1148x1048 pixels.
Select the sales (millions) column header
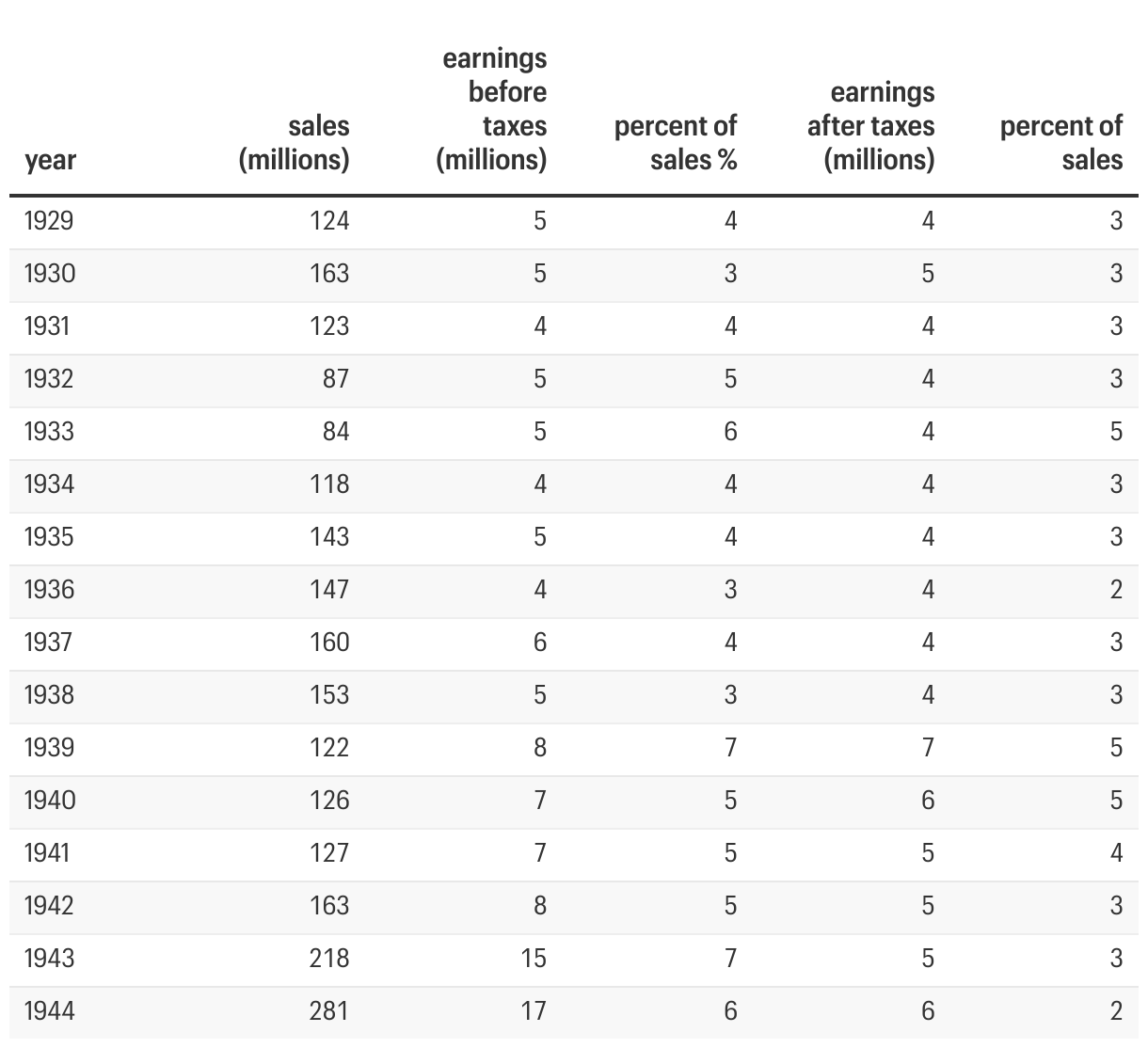click(x=295, y=143)
